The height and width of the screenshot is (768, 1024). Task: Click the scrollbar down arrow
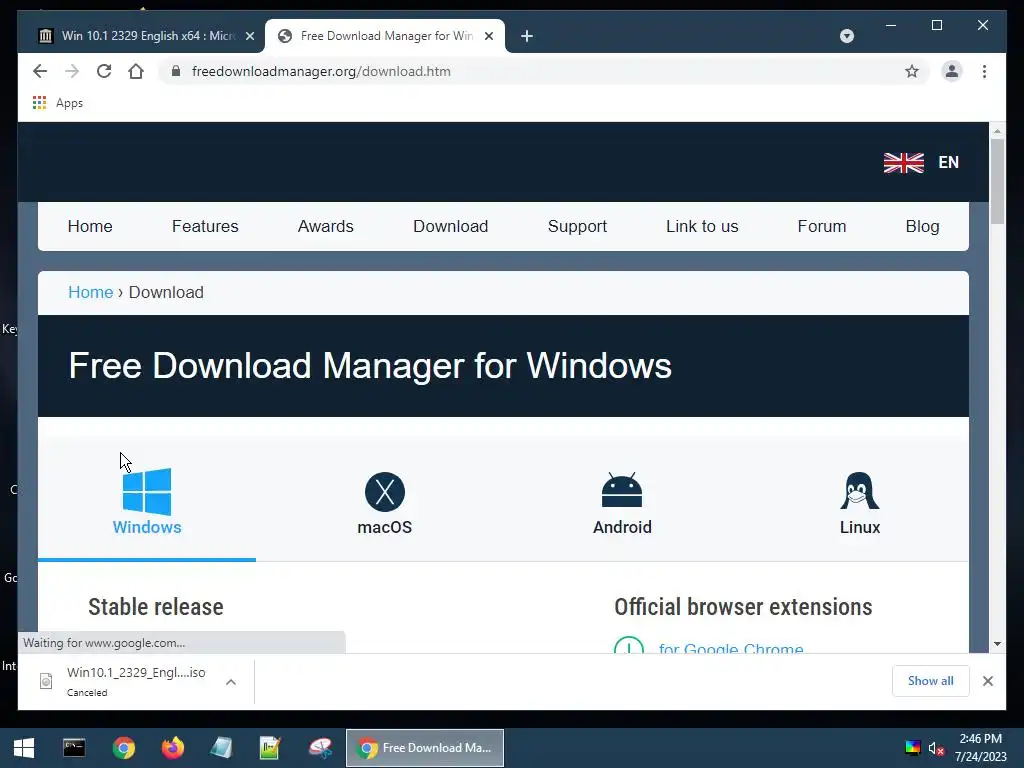point(997,644)
